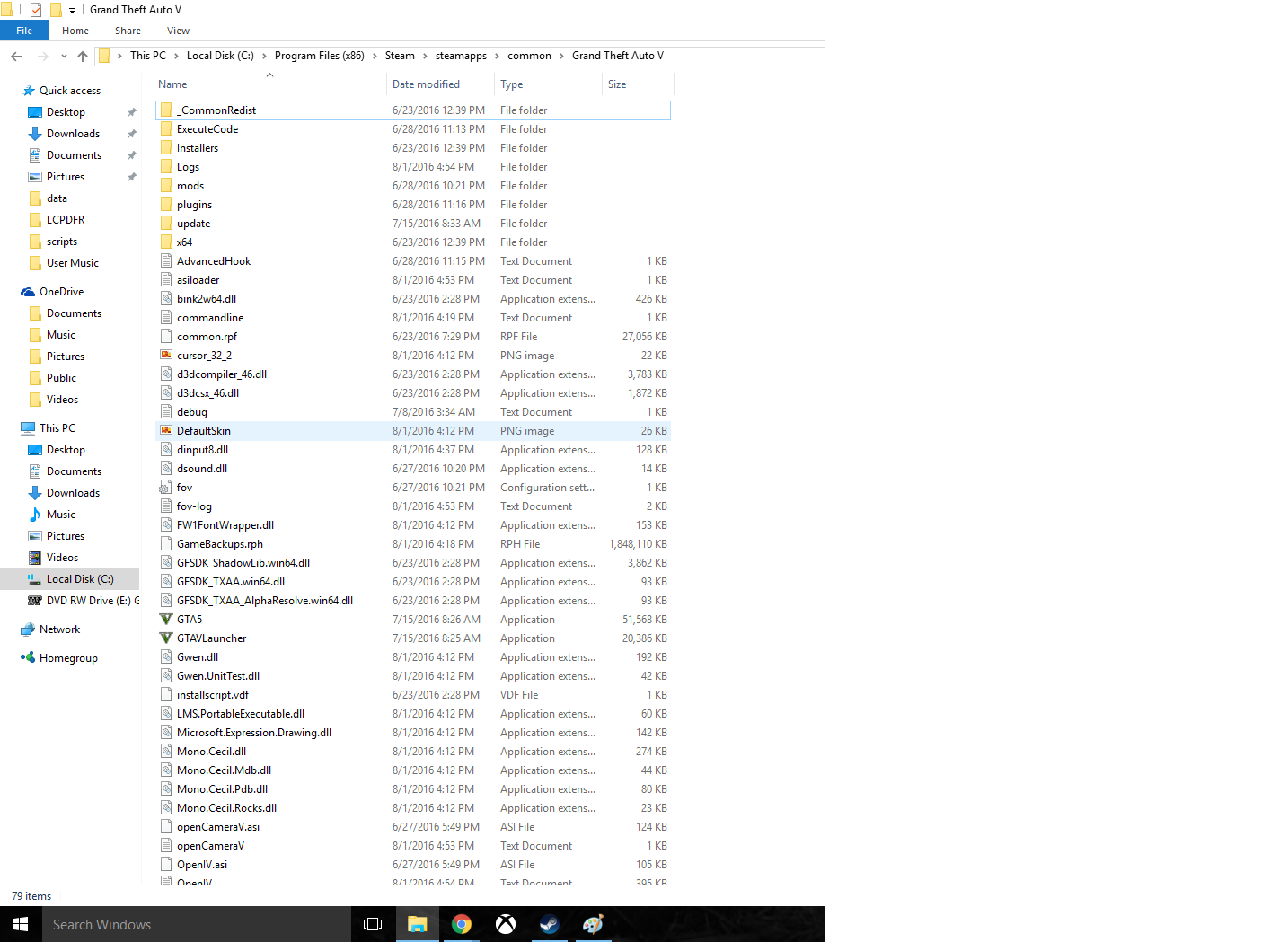Select the GTA5 application icon
The image size is (1288, 942).
(x=166, y=620)
